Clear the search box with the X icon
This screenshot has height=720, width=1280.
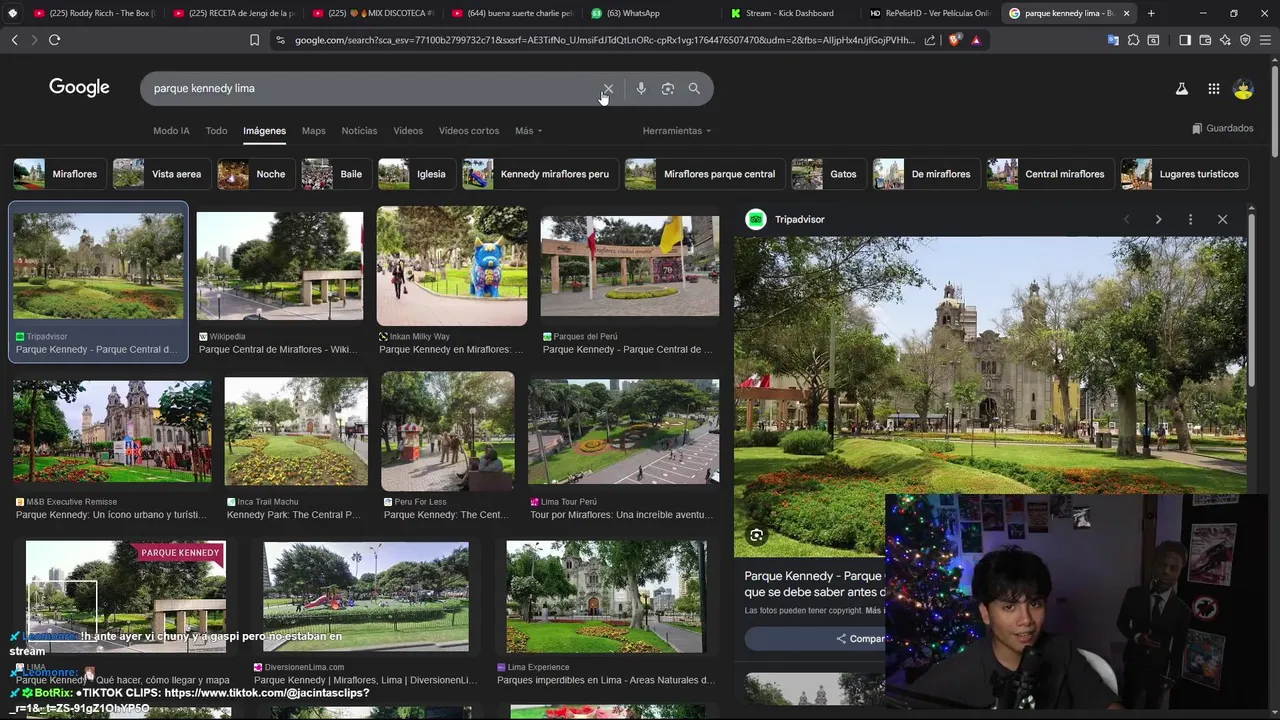[x=608, y=89]
